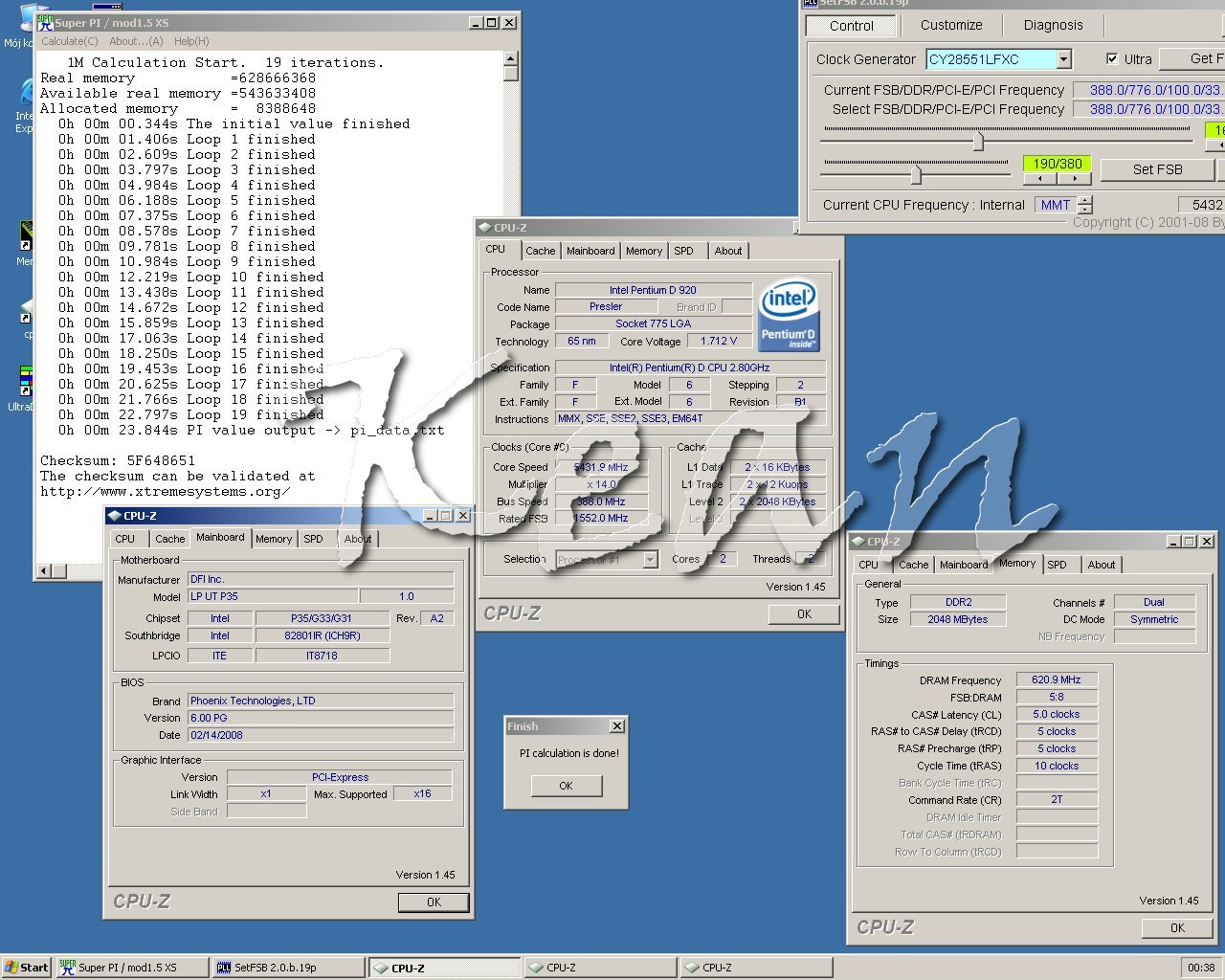Open About tab in central CPU-Z window
The height and width of the screenshot is (980, 1225).
[x=727, y=251]
